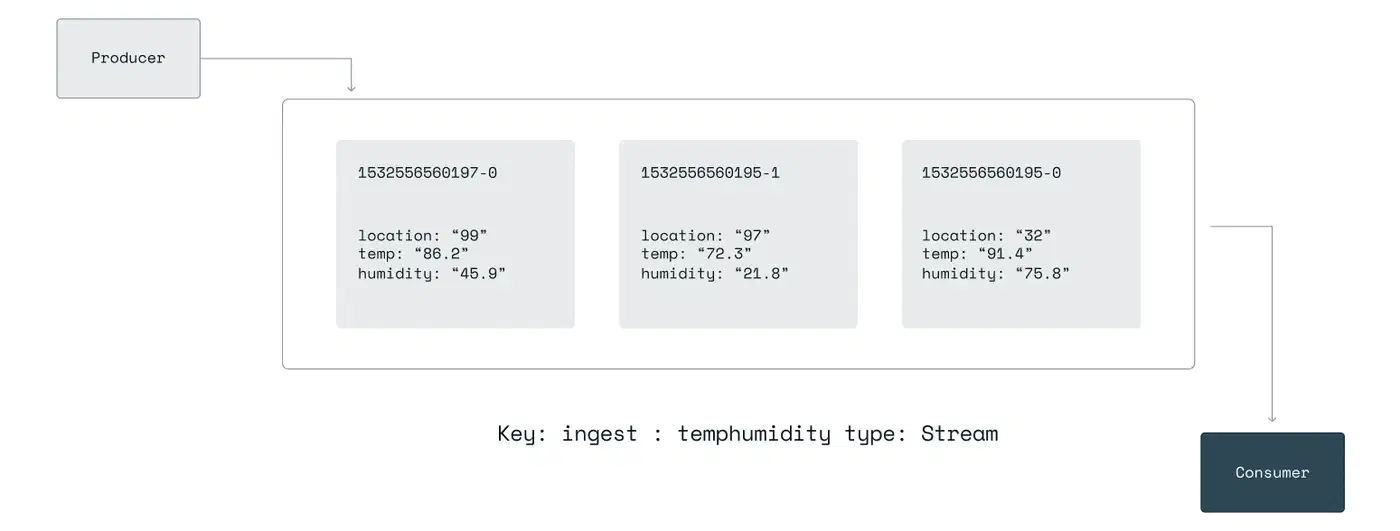
Task: Click the word "ingest" in the key label
Action: [x=599, y=434]
